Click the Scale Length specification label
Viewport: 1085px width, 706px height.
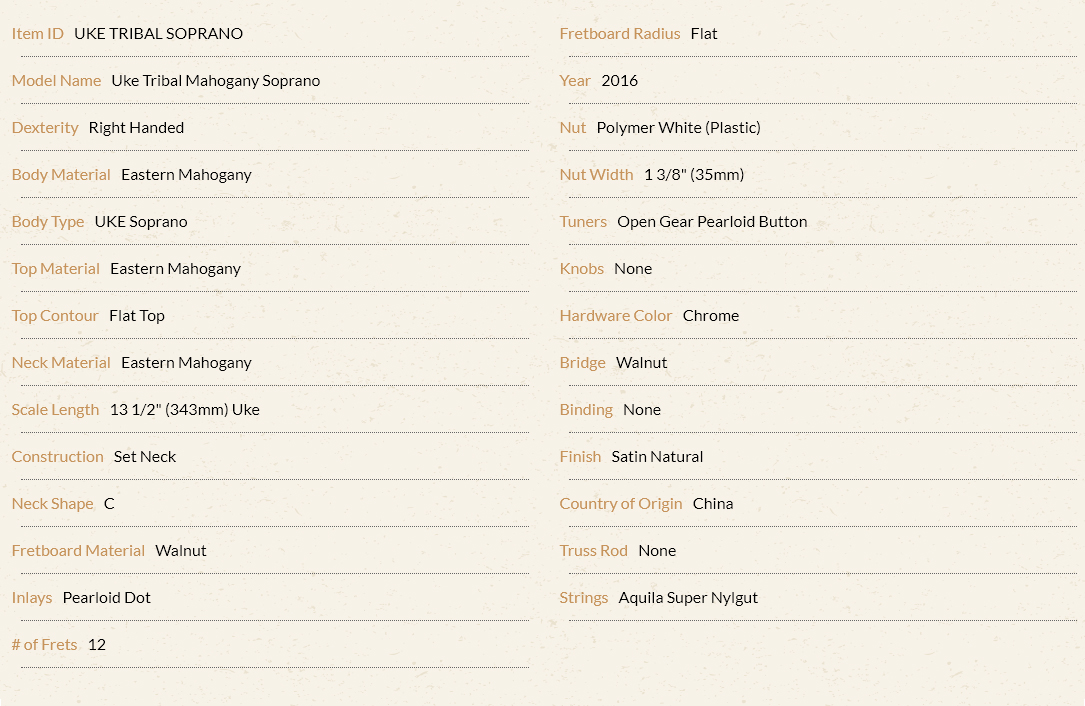[55, 410]
